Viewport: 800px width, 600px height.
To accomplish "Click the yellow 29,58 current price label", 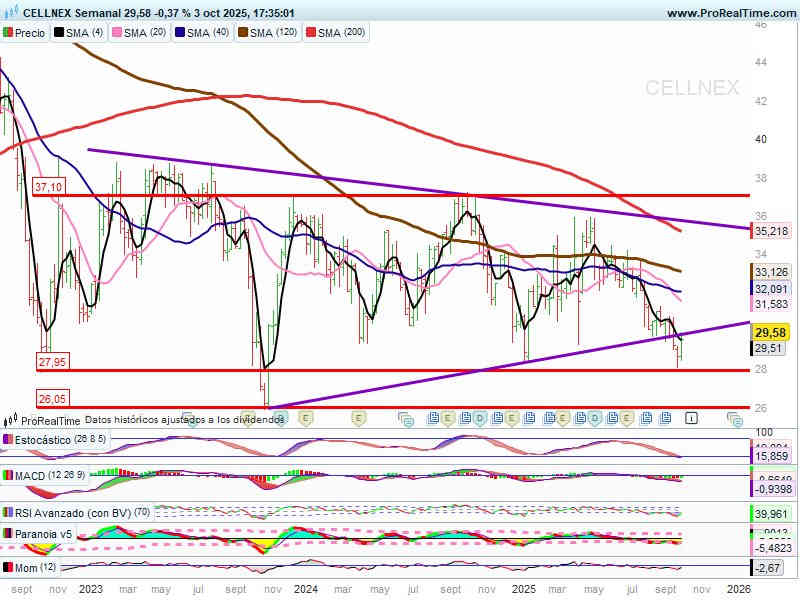I will [768, 332].
